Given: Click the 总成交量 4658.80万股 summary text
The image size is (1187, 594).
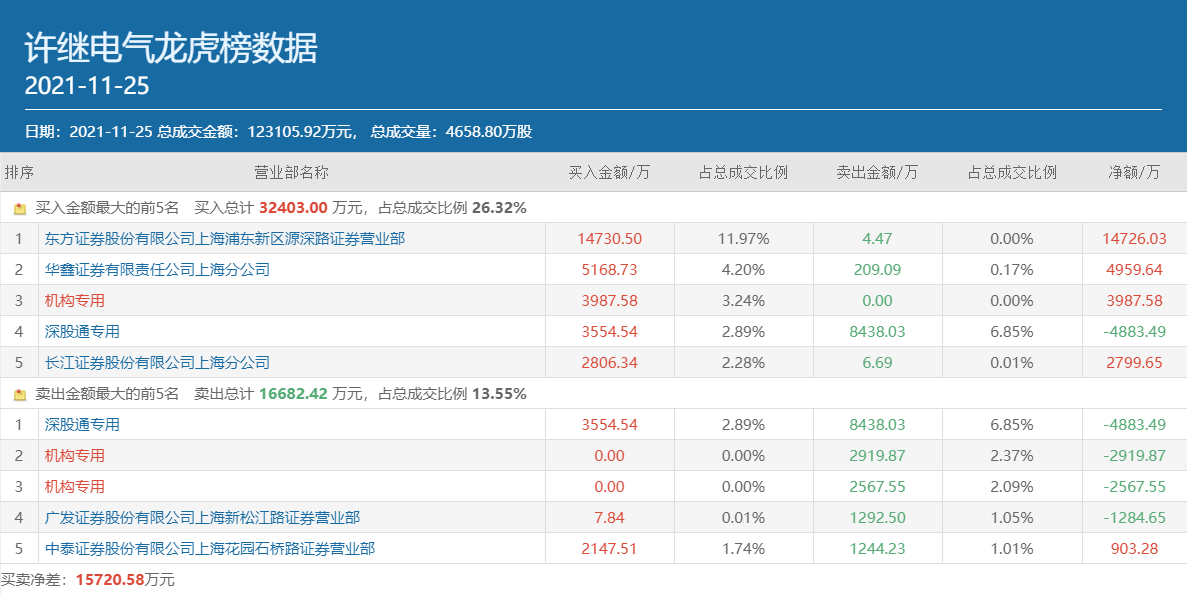Looking at the screenshot, I should click(x=451, y=132).
